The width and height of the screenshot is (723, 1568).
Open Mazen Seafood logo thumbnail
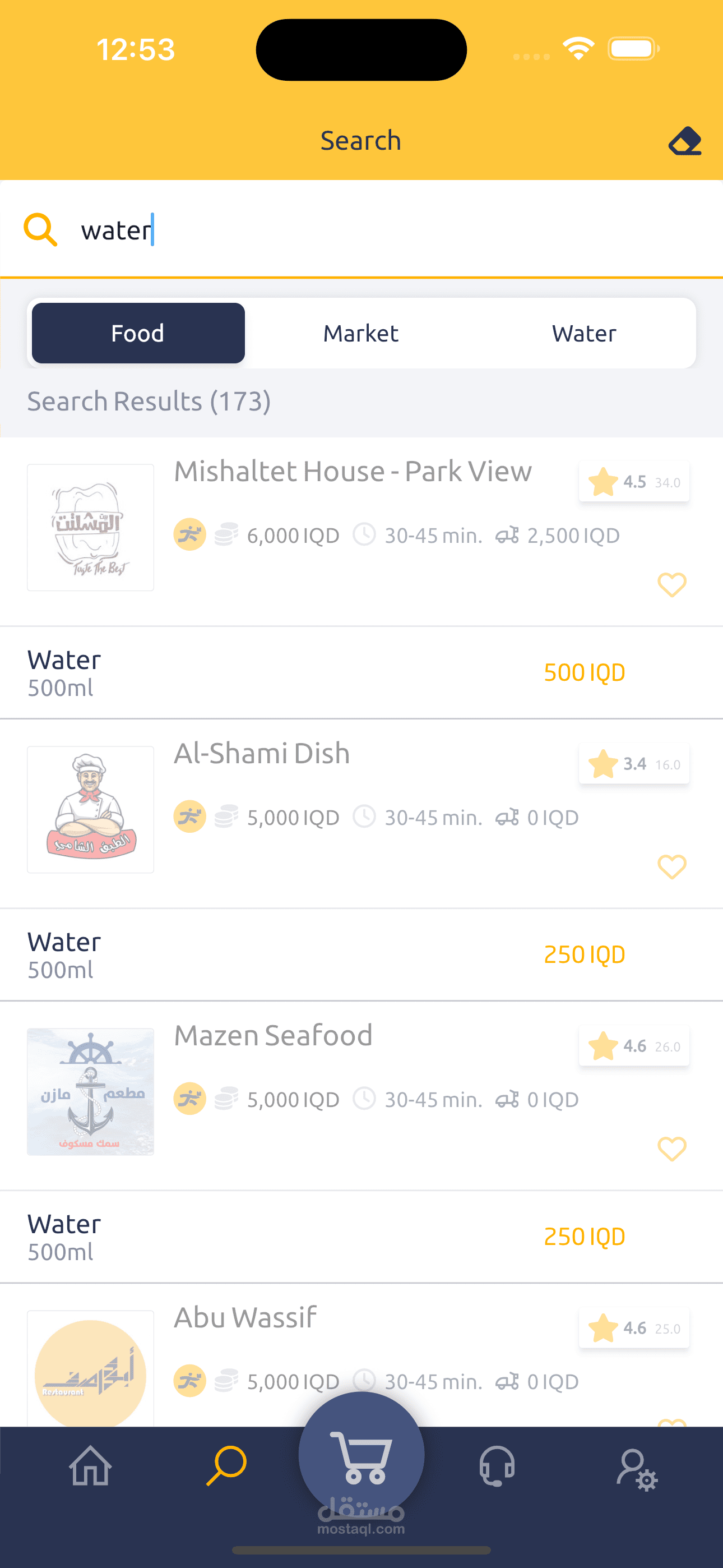[x=91, y=1091]
